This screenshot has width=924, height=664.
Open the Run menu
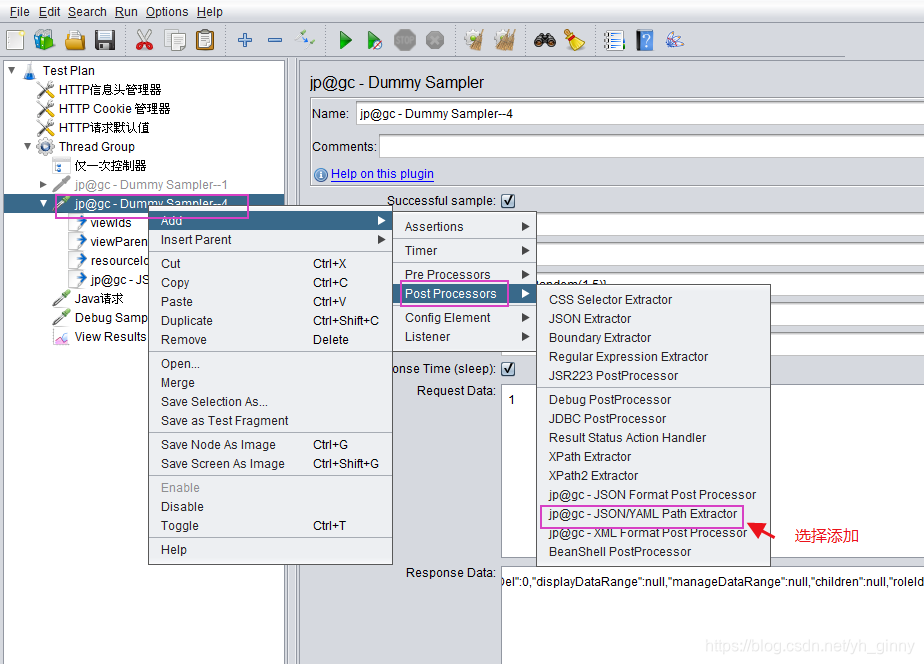[x=126, y=12]
